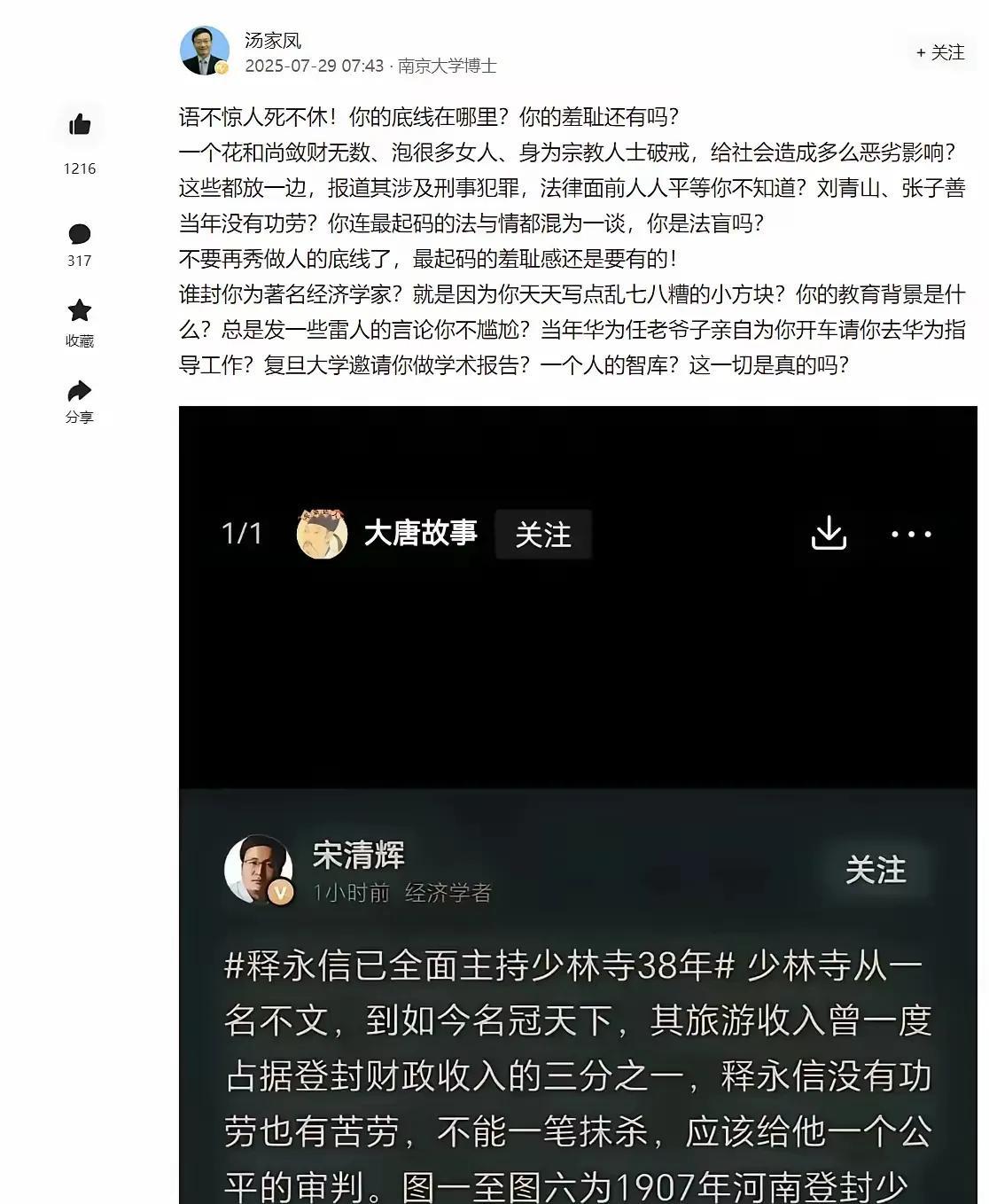Open 大唐故事 avatar in image viewer
The height and width of the screenshot is (1204, 989).
322,534
